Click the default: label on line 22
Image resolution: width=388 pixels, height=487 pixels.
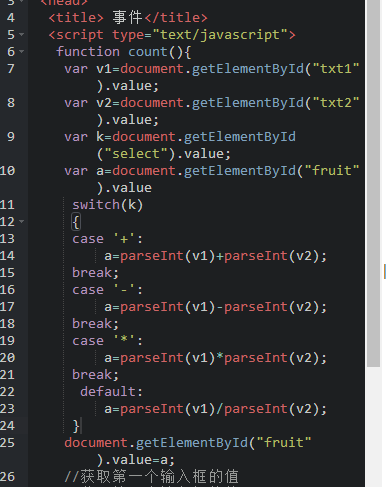pos(111,392)
